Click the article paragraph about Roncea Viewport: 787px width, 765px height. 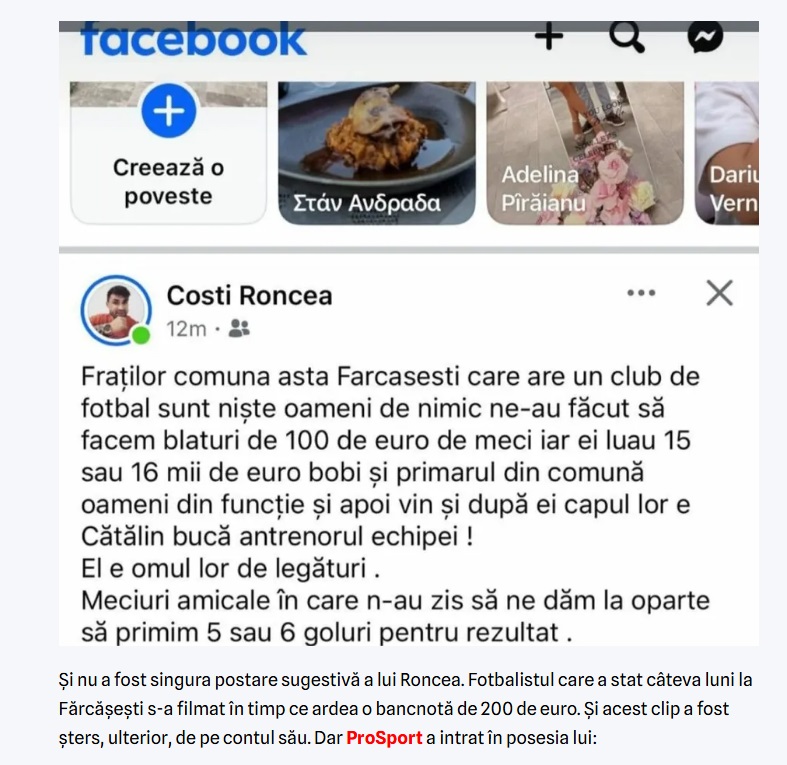405,709
